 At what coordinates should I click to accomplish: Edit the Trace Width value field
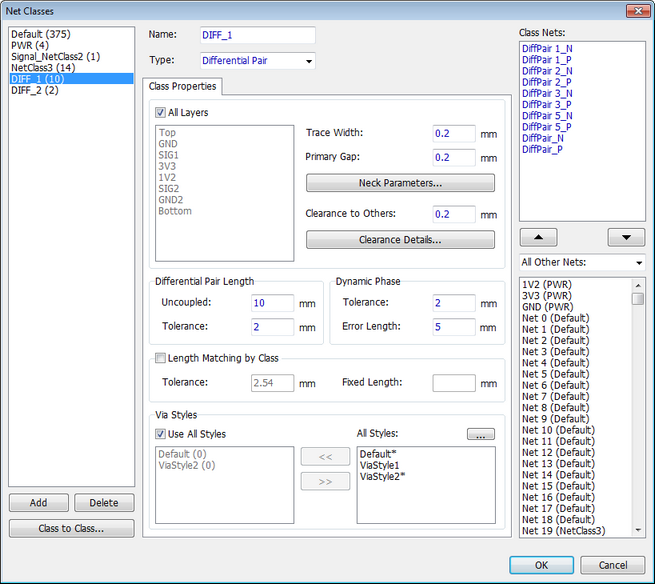(454, 134)
